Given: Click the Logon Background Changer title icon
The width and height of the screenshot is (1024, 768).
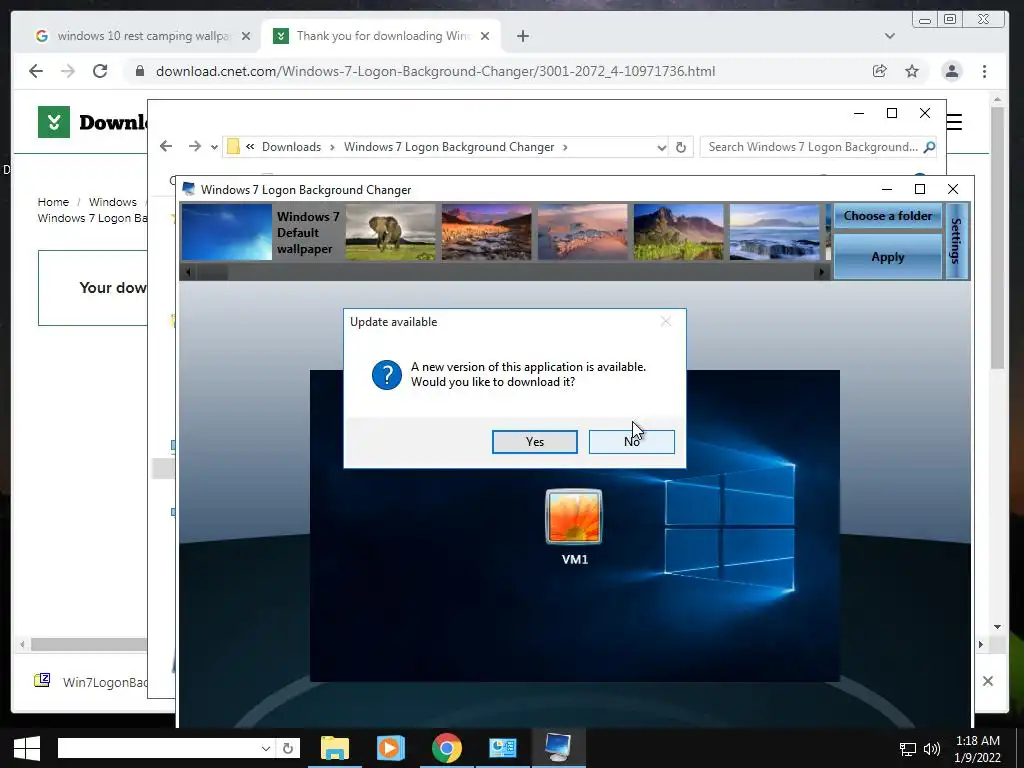Looking at the screenshot, I should coord(189,189).
